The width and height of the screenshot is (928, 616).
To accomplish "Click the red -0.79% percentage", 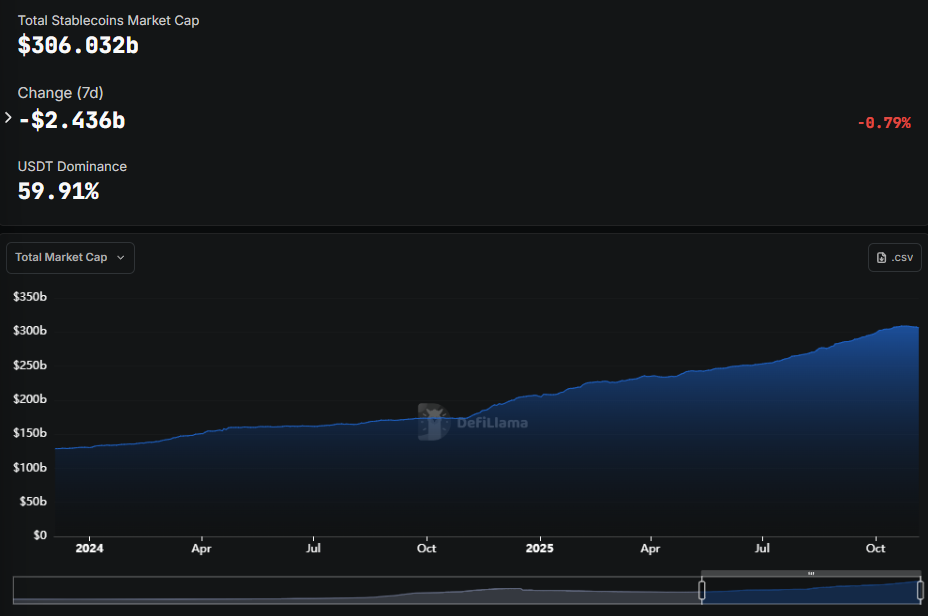I will point(884,123).
